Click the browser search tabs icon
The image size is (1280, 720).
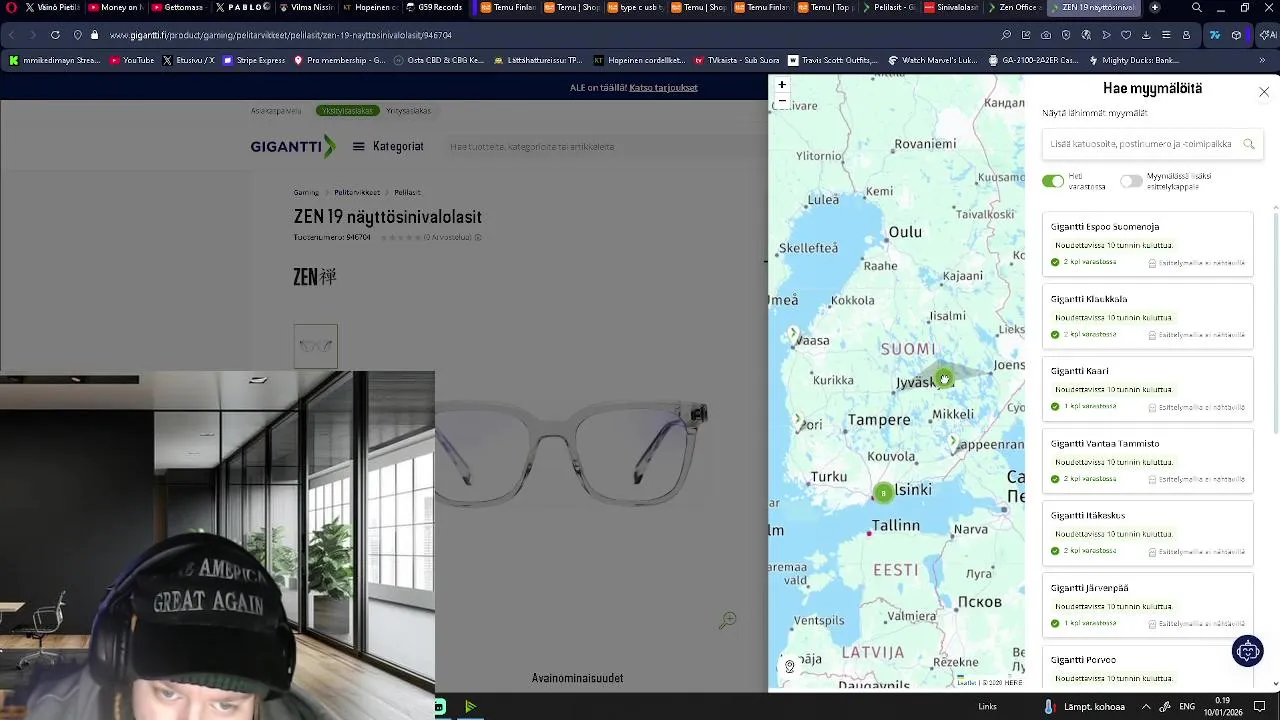tap(1197, 8)
